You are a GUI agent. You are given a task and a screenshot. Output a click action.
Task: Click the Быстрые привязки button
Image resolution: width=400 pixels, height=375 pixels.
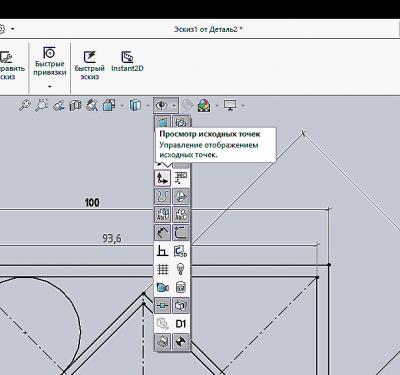point(50,61)
